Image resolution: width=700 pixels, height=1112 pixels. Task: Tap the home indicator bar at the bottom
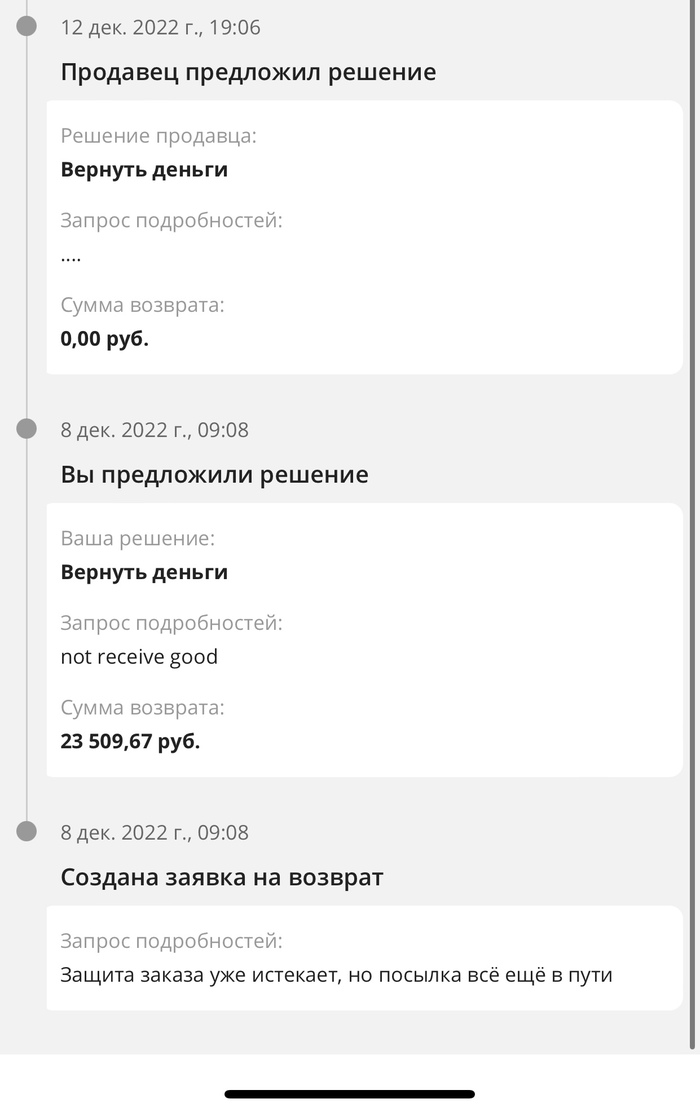pyautogui.click(x=349, y=1094)
